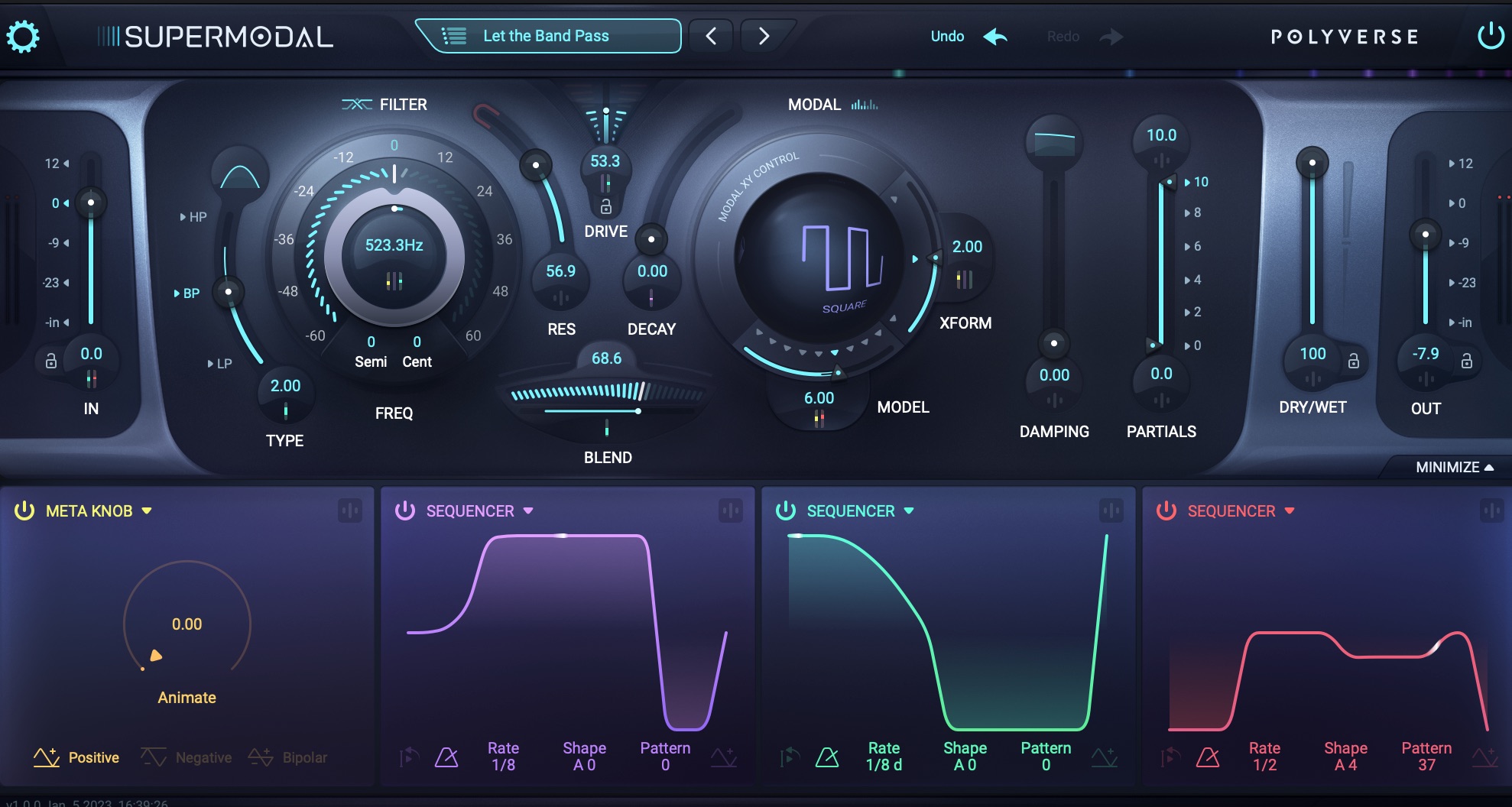Toggle the main plugin power button

(1490, 36)
